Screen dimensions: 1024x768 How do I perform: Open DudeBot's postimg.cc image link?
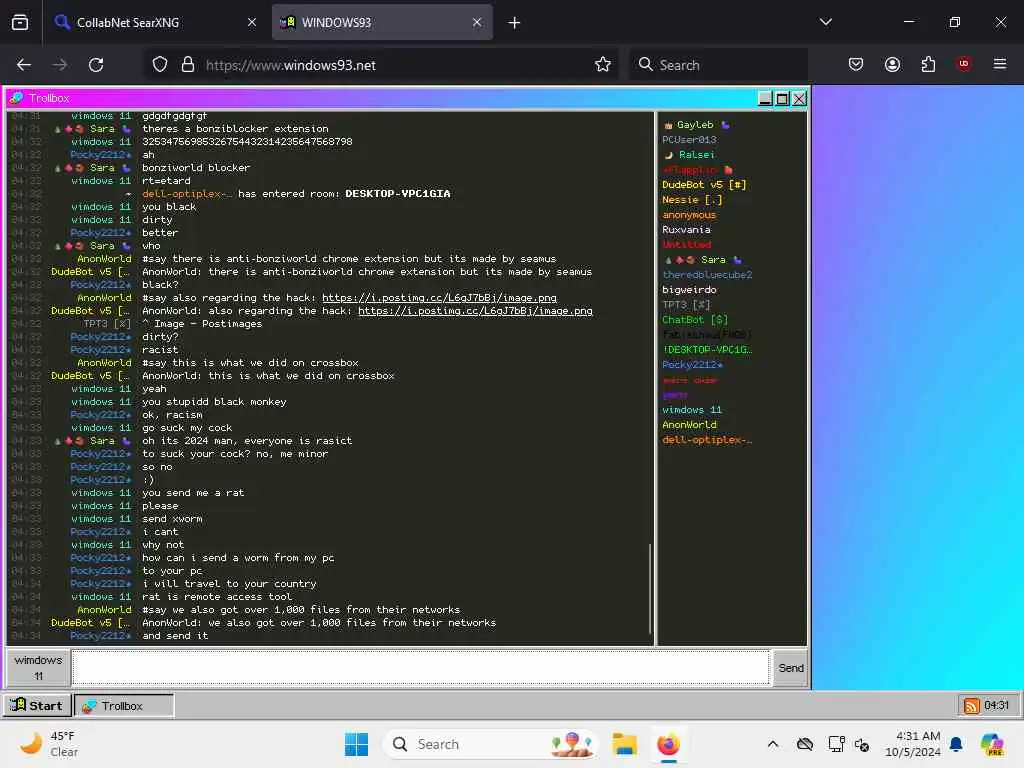tap(475, 311)
